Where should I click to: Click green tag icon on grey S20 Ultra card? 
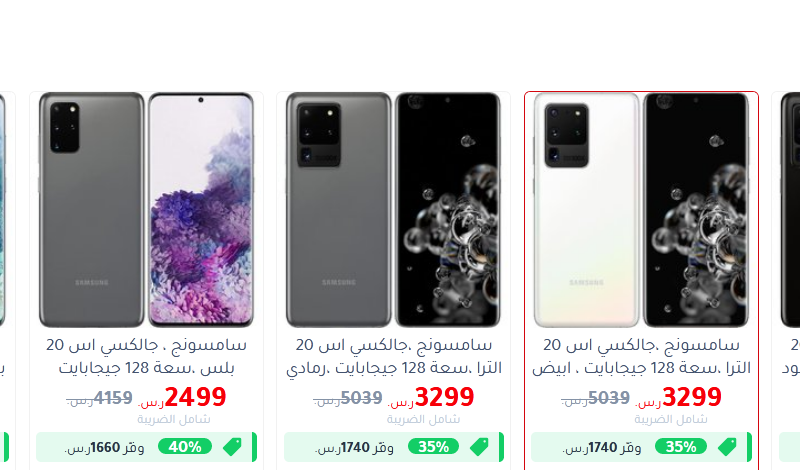pos(480,447)
